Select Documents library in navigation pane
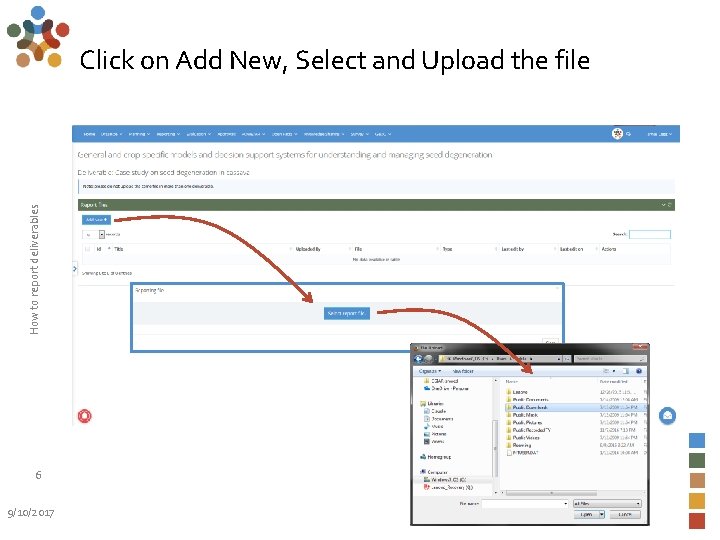Screen dimensions: 720x540 439,419
